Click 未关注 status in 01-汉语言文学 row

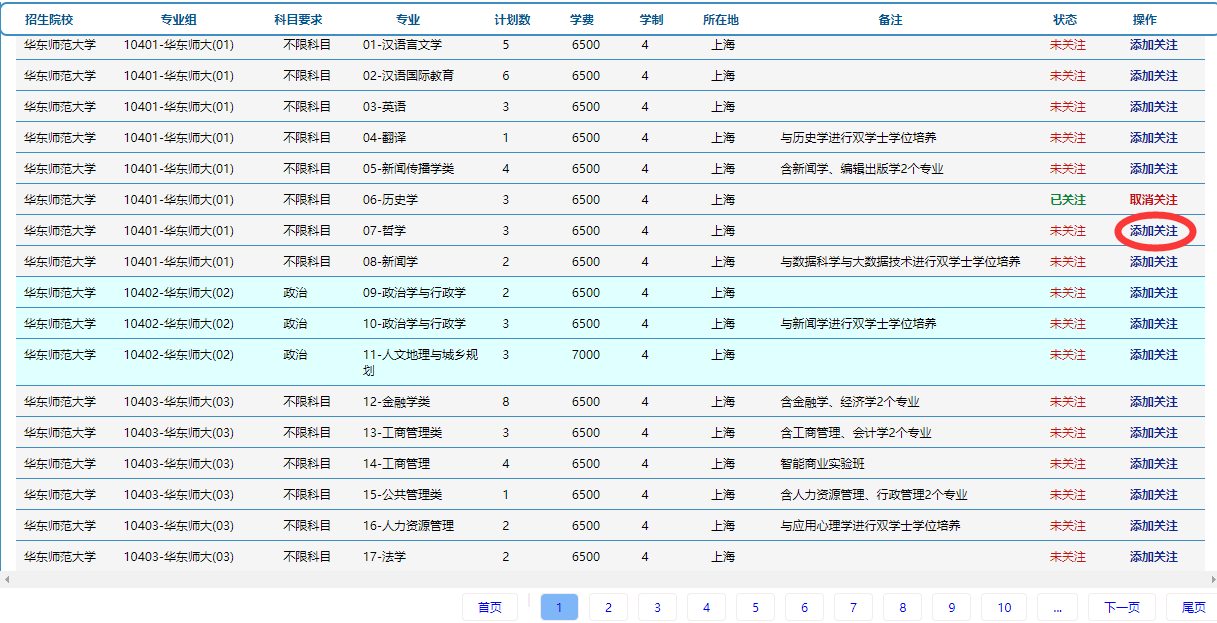tap(1067, 45)
